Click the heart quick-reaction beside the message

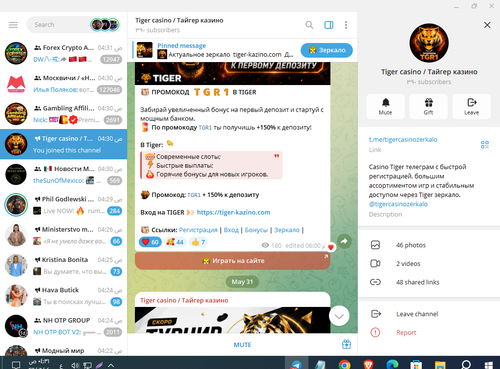331,247
